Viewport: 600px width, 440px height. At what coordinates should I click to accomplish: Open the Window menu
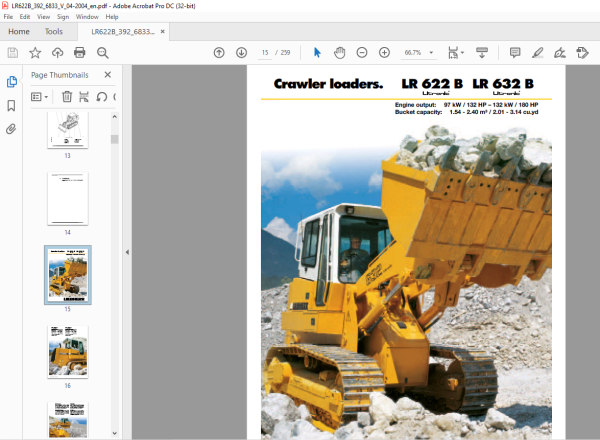point(87,17)
